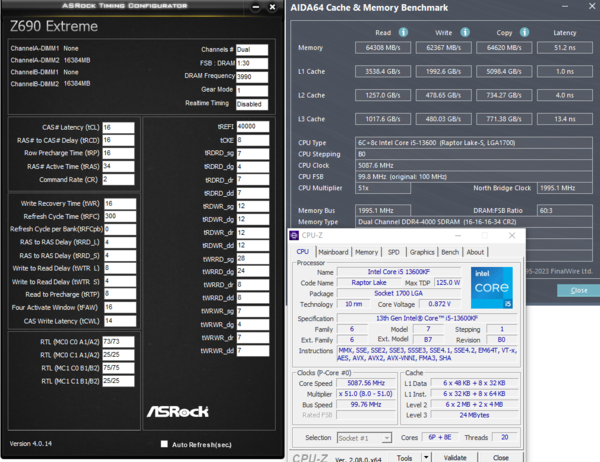
Task: Click the ASRock logo in Timing Configurator
Action: pos(178,411)
